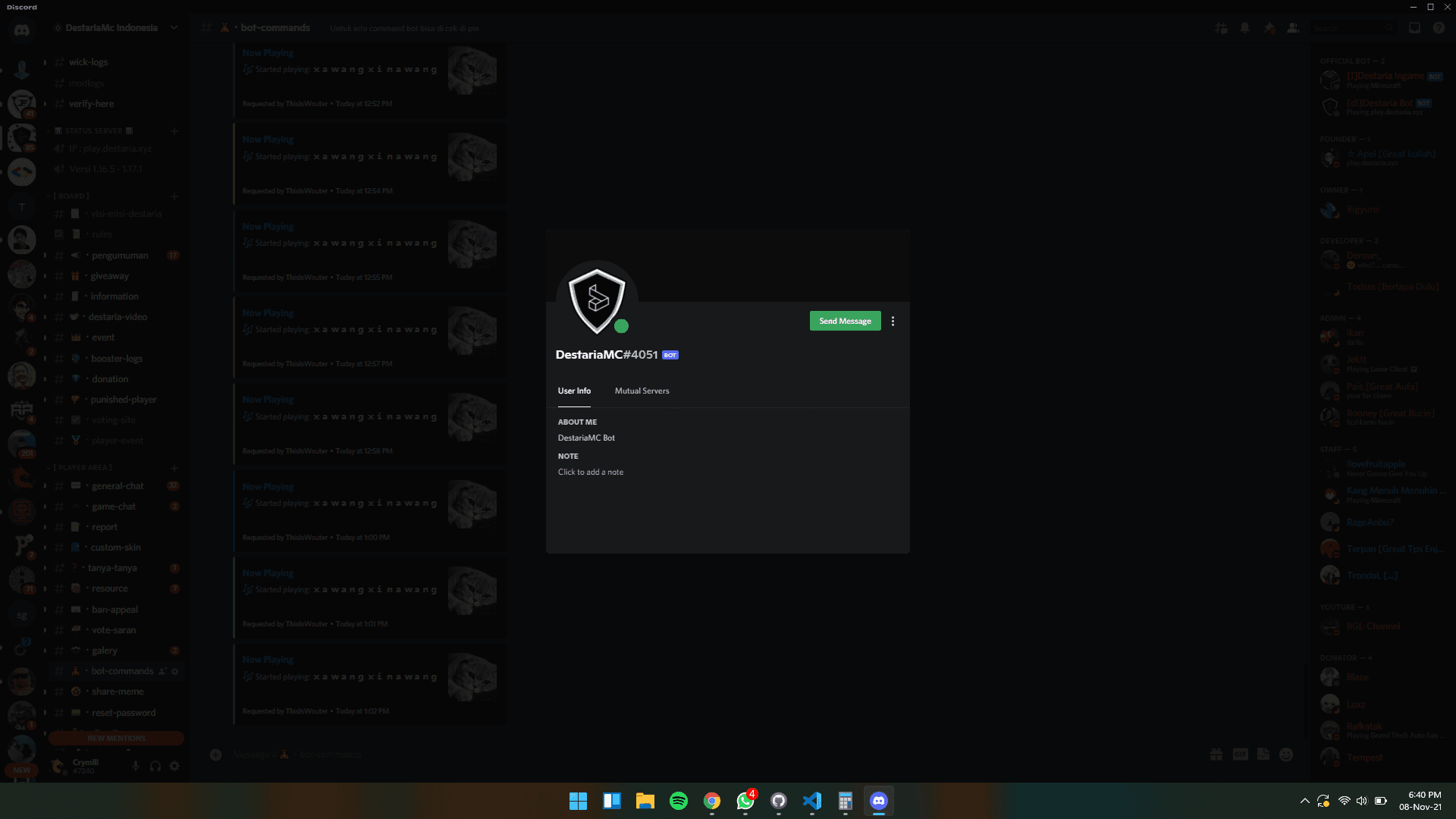Open the emoji picker icon
The height and width of the screenshot is (819, 1456).
coord(1286,755)
